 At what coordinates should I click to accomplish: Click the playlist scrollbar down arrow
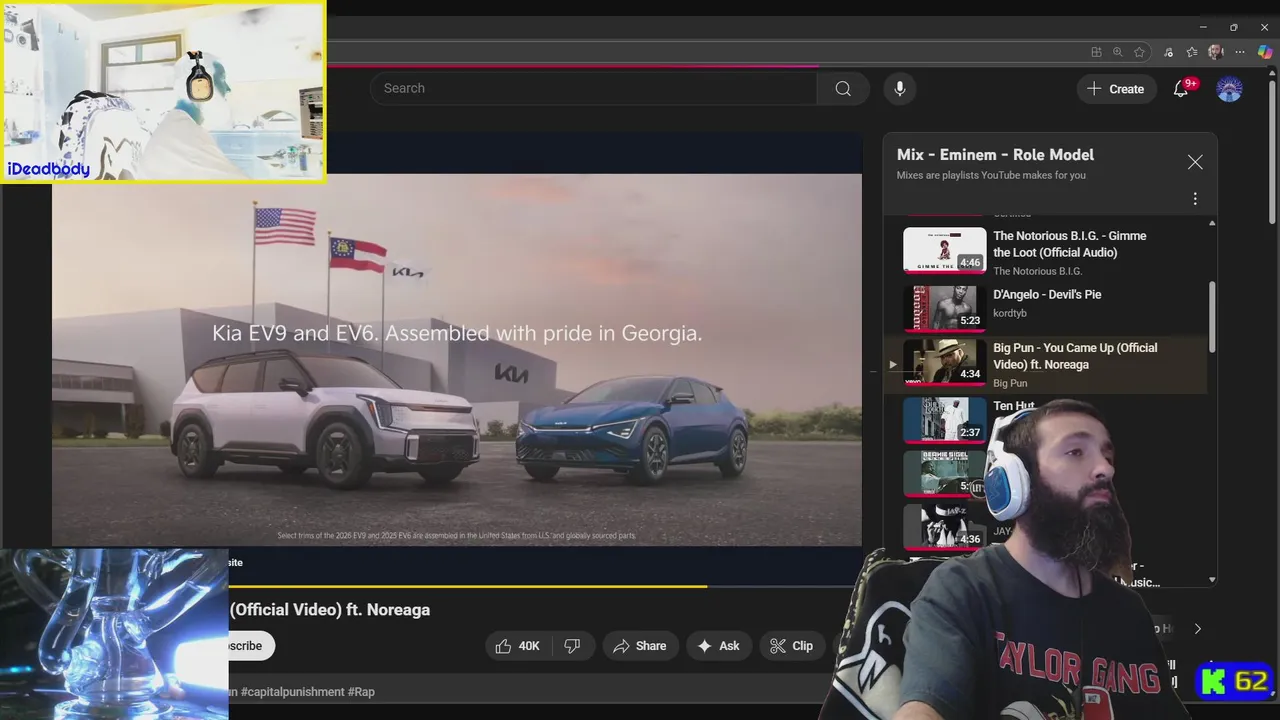click(1212, 580)
